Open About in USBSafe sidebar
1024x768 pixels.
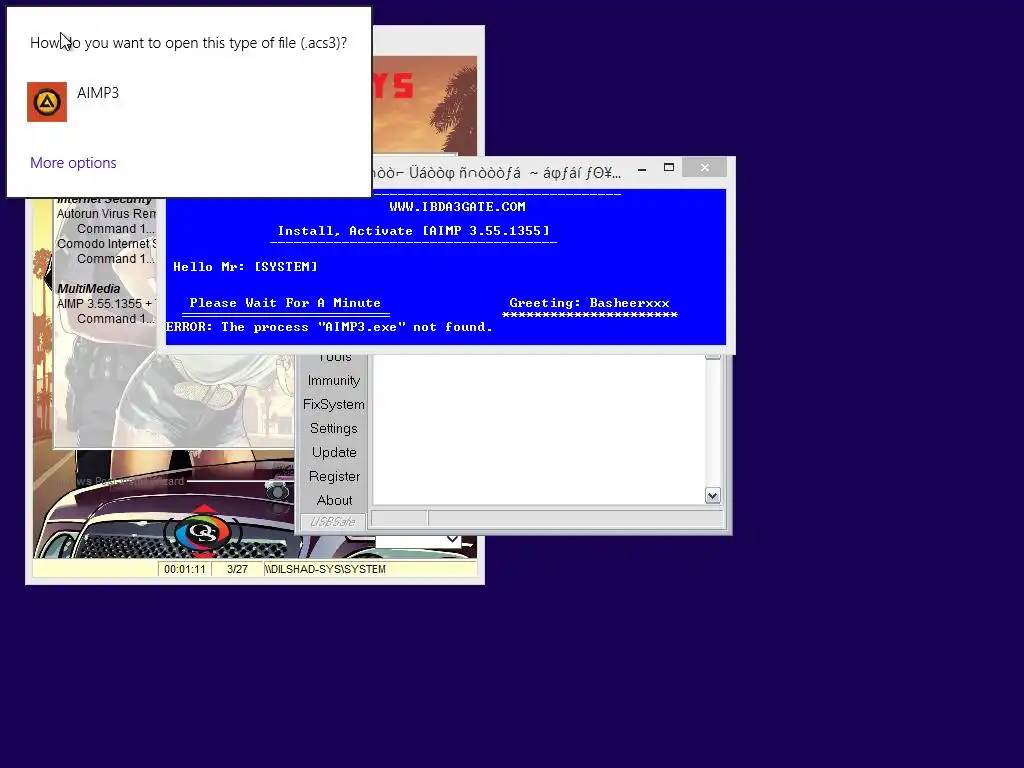point(334,500)
